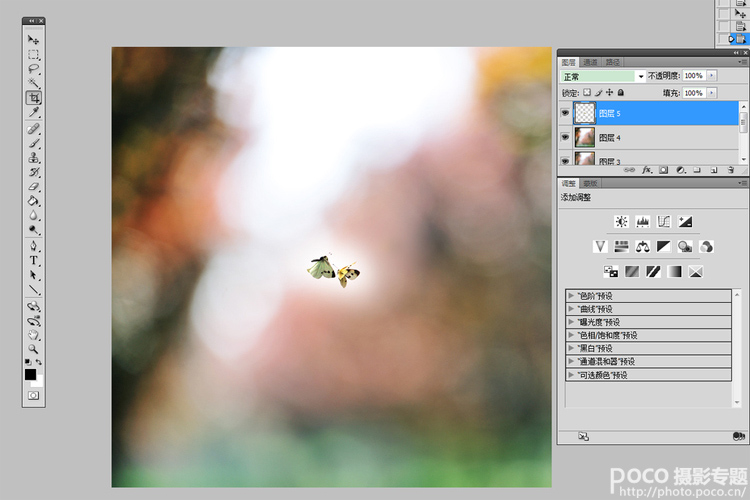Select the Dodge tool
Screen dimensions: 750x500
click(x=33, y=230)
